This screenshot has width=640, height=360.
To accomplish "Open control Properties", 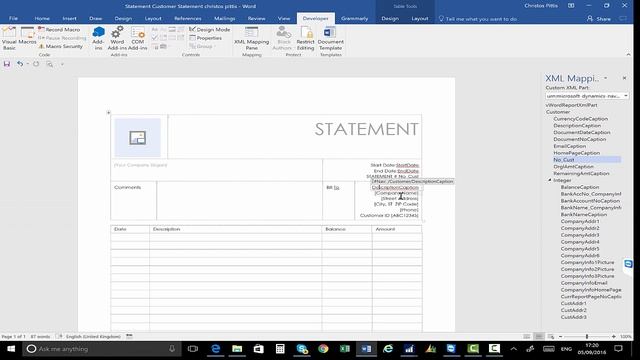I will [206, 38].
